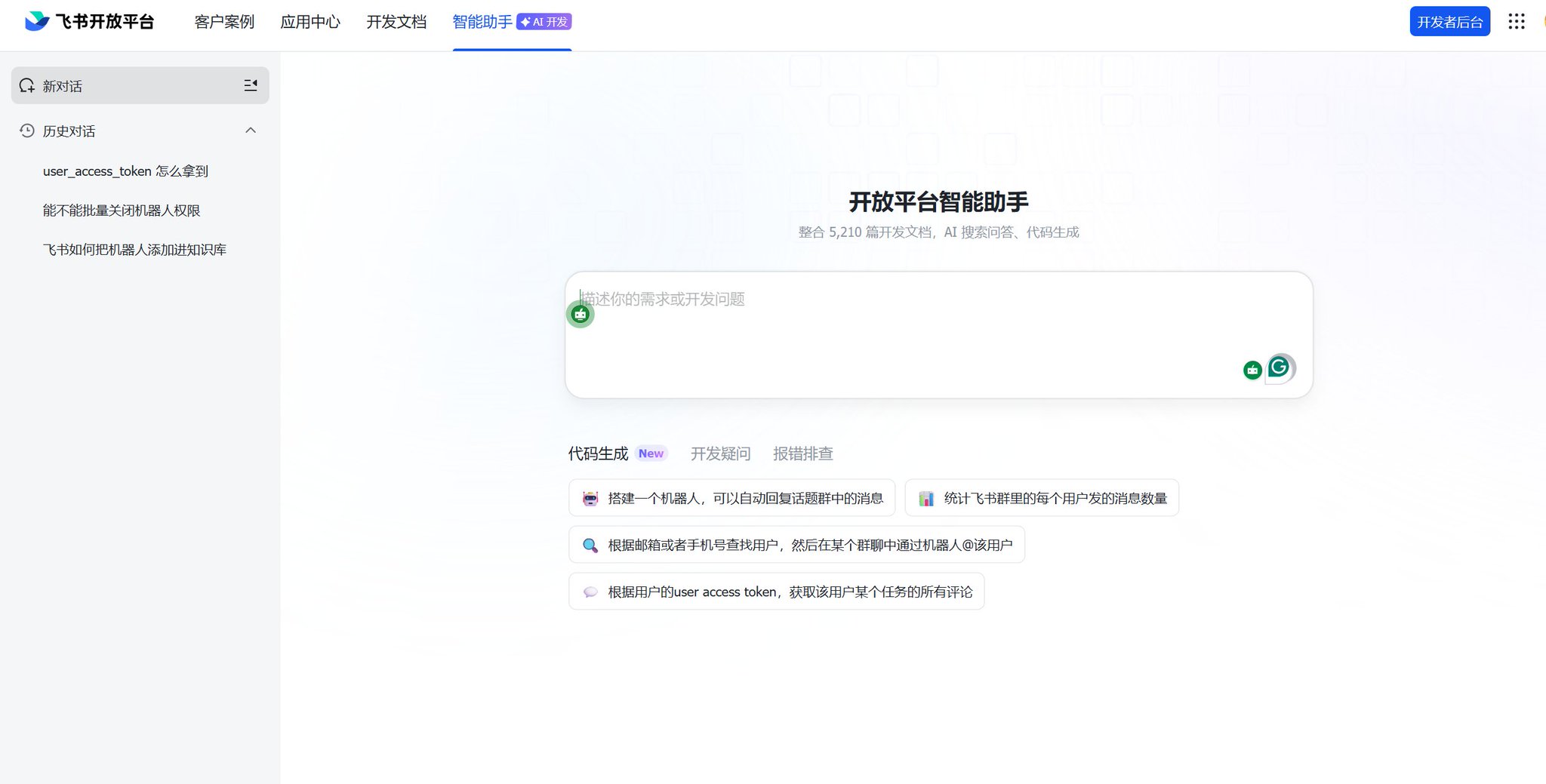This screenshot has height=784, width=1546.
Task: Focus the 描述你的需求或开发问题 input box
Action: coord(939,335)
